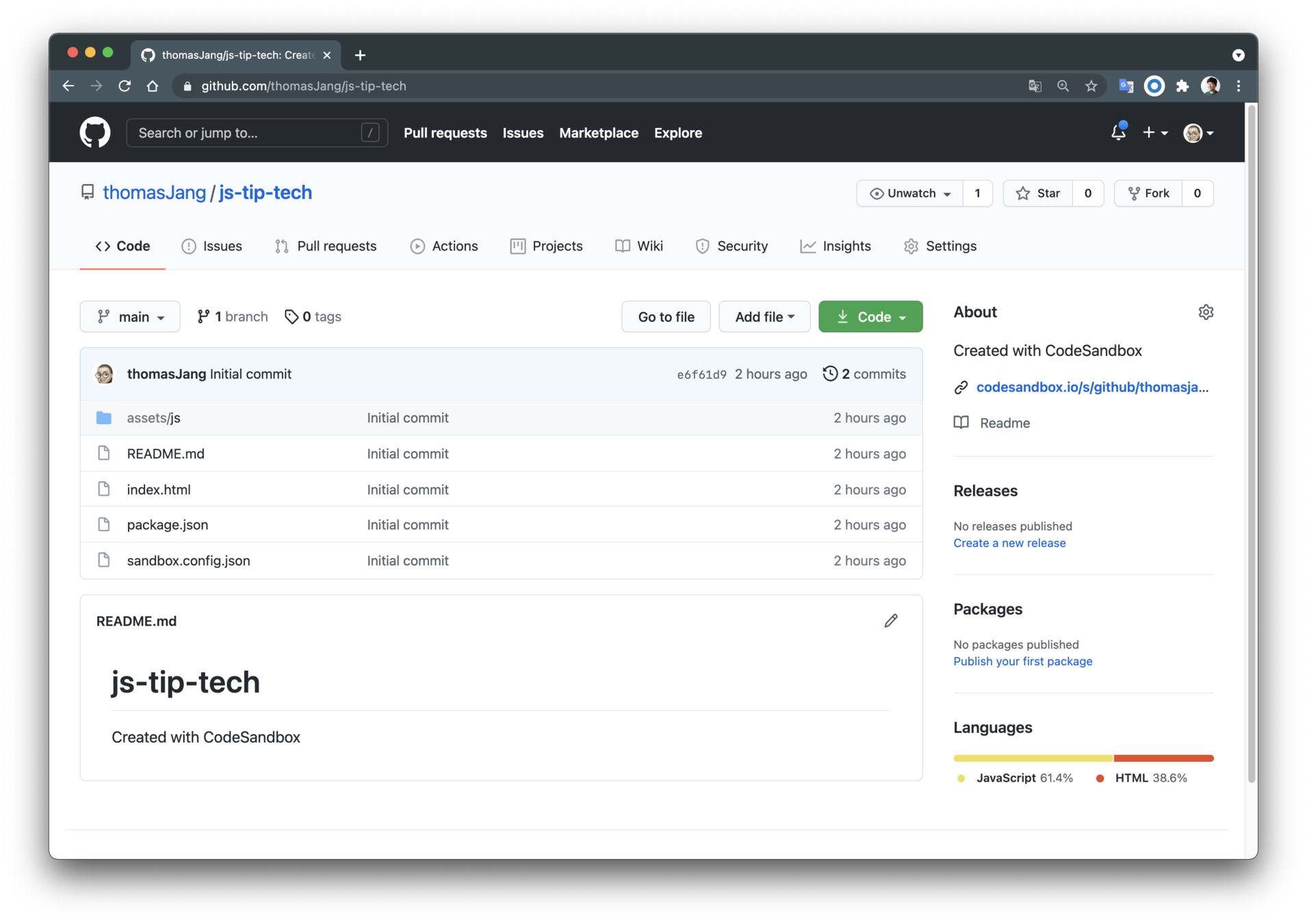
Task: Switch to the Issues repository tab
Action: [x=211, y=246]
